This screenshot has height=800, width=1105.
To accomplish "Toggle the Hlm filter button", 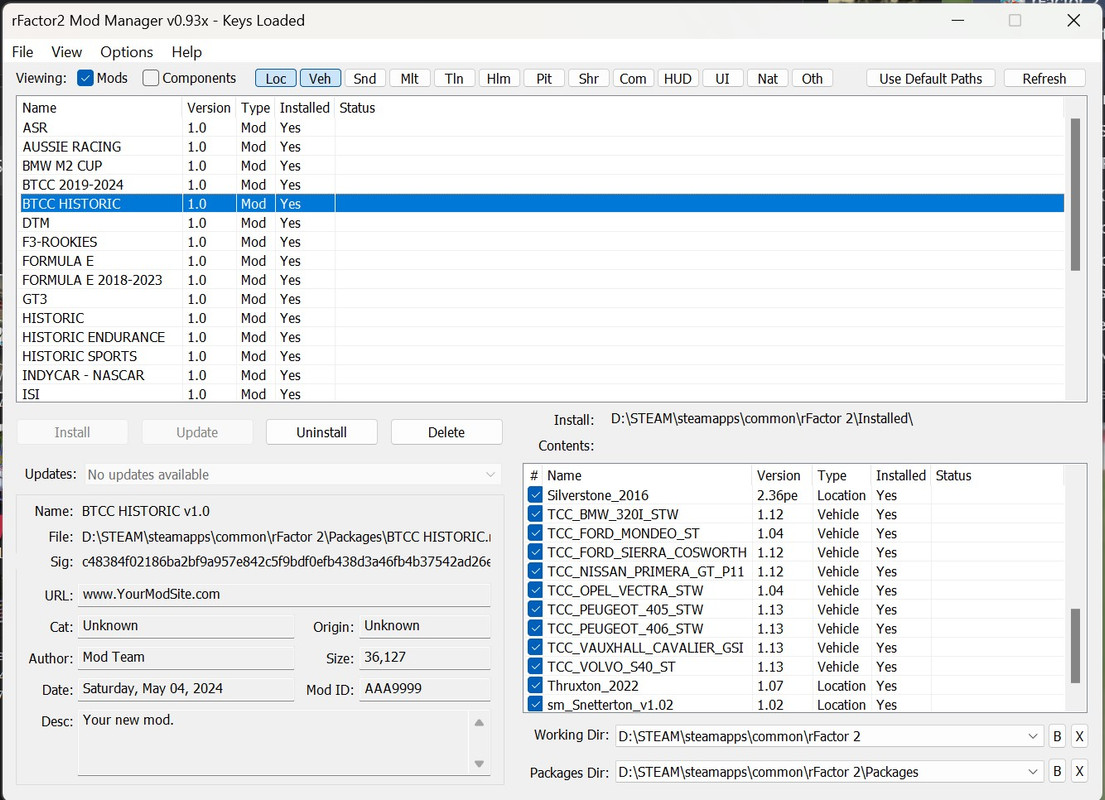I will [x=499, y=78].
